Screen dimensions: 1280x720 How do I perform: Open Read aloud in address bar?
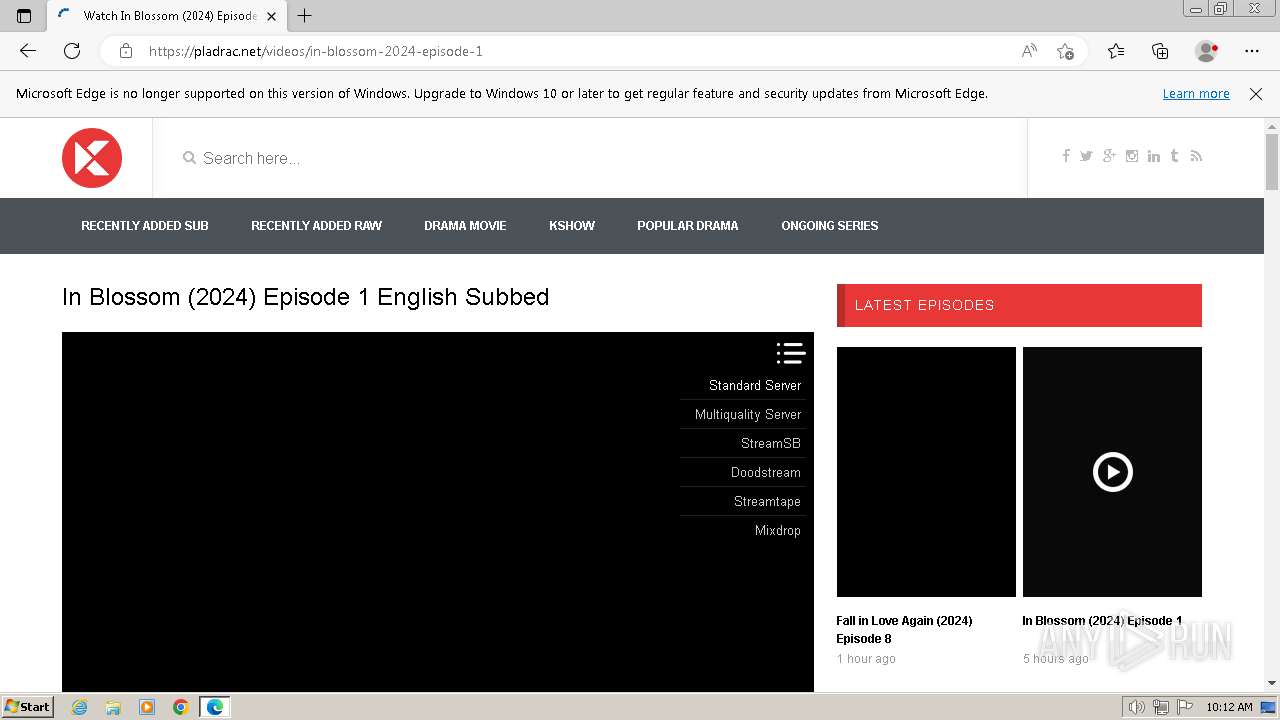1029,51
